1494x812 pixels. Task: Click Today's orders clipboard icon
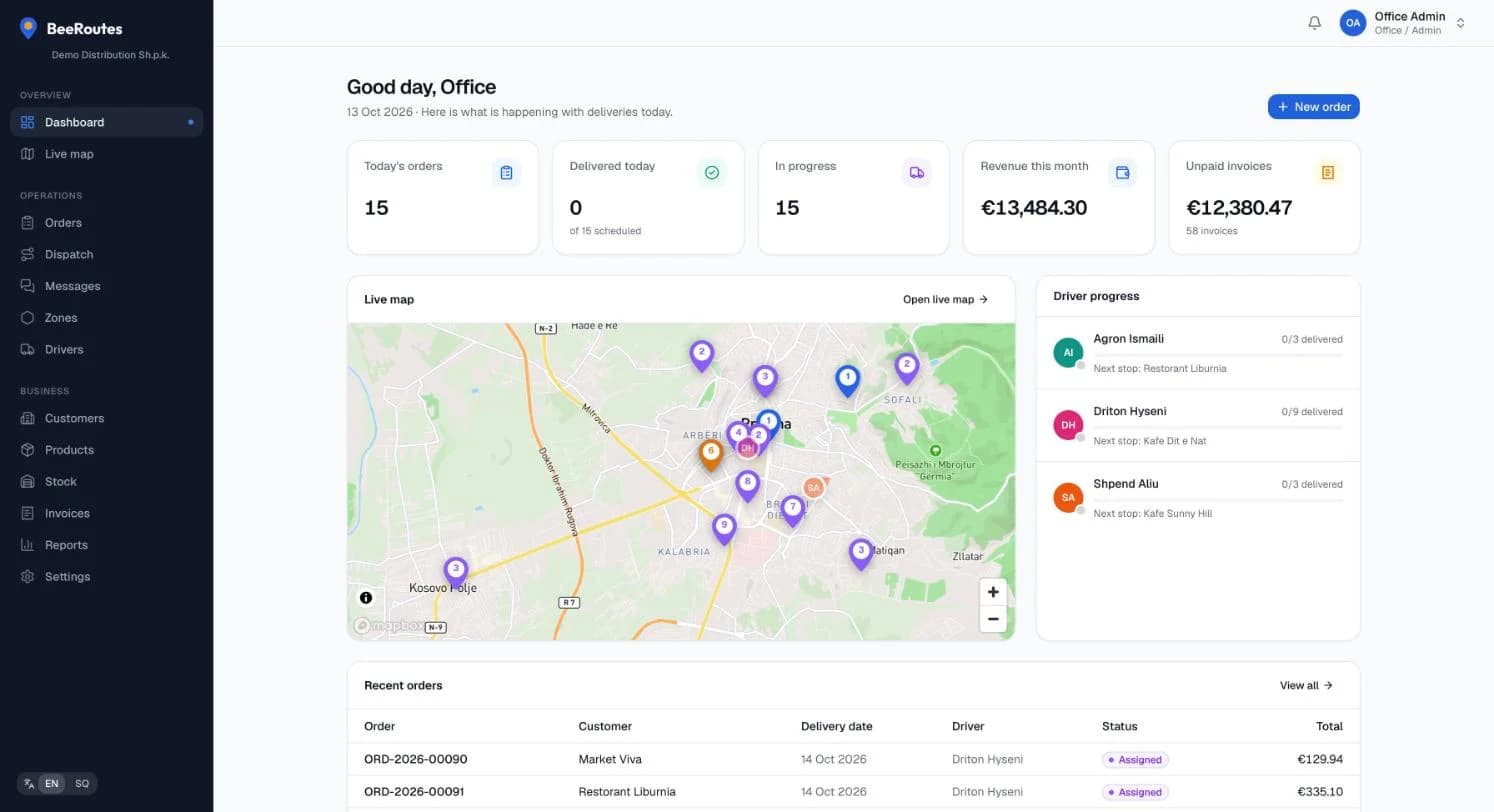506,173
